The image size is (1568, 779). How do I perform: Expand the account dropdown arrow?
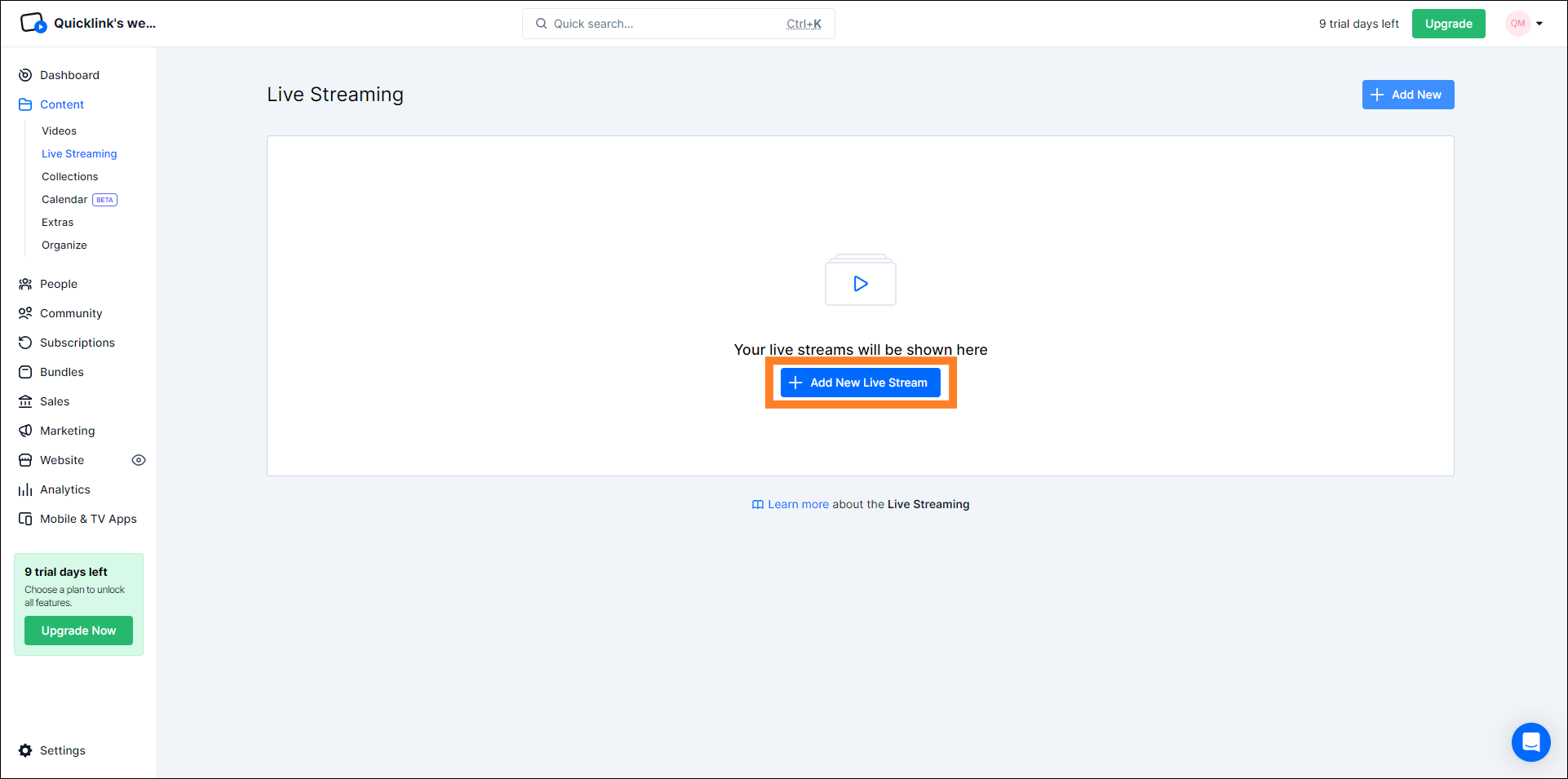tap(1539, 24)
